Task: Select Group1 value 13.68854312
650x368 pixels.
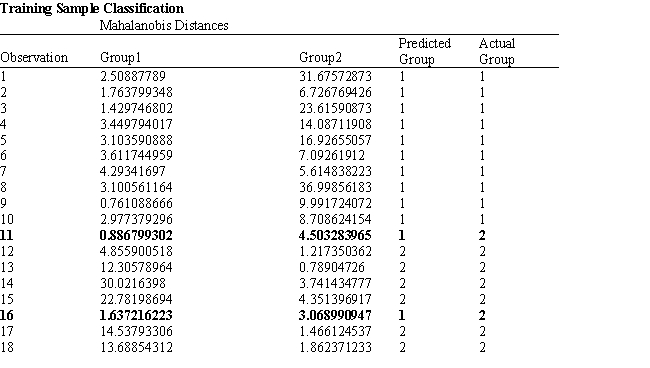Action: point(136,347)
